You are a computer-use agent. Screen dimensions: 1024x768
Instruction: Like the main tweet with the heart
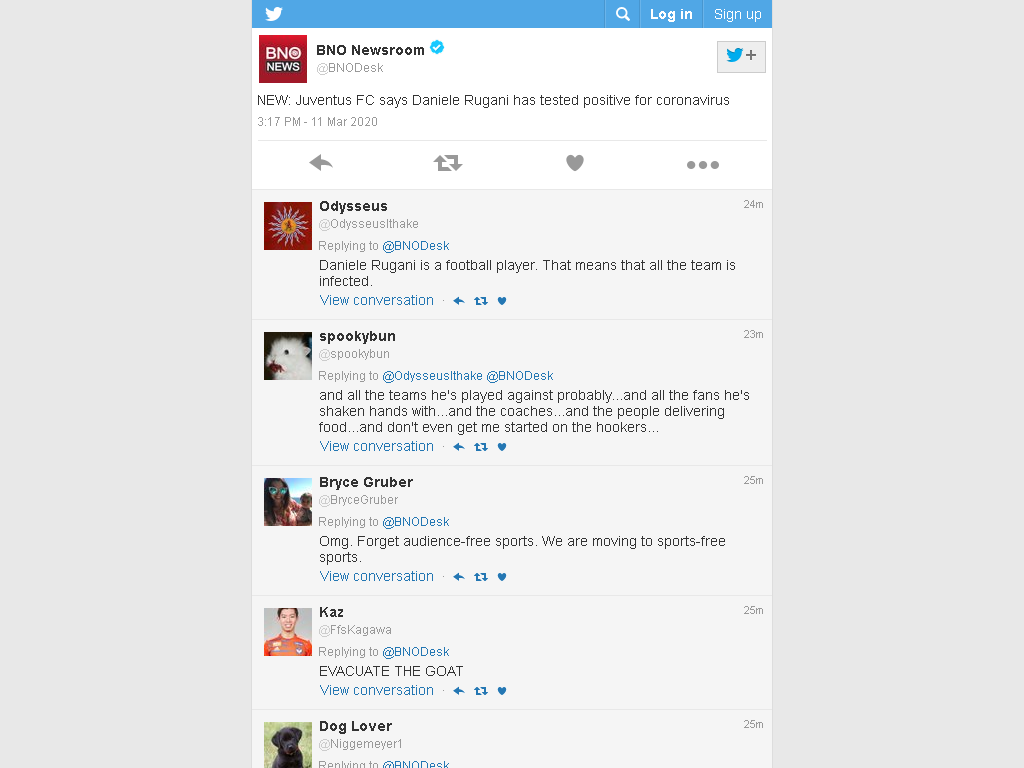click(575, 163)
